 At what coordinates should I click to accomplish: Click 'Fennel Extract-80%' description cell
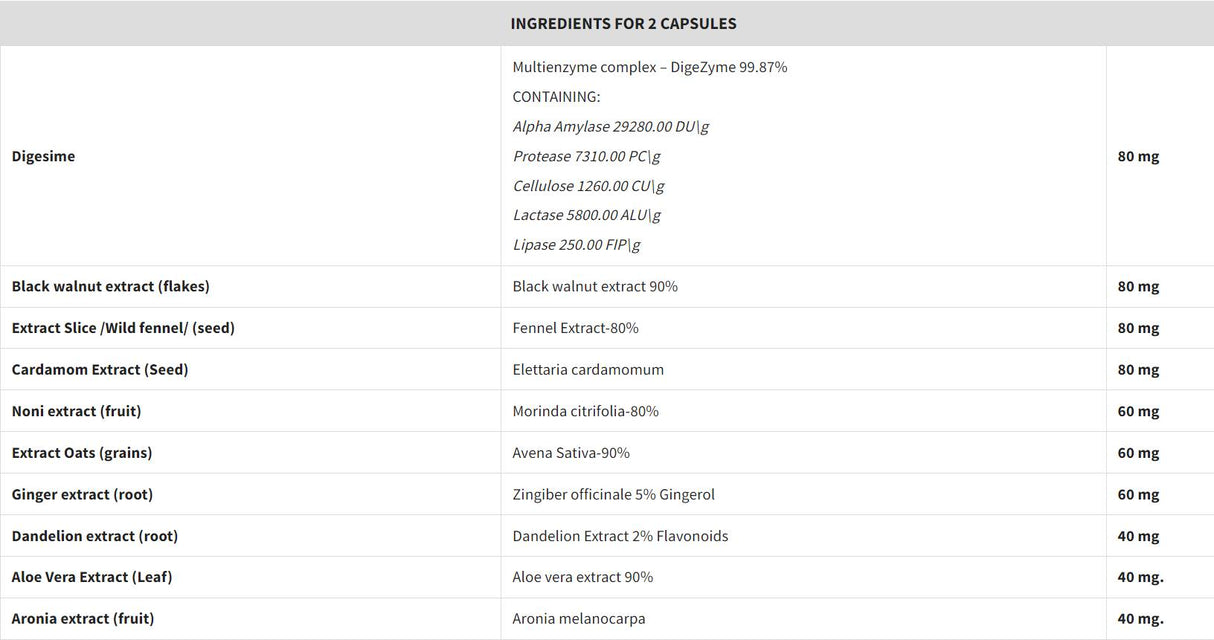[x=575, y=328]
